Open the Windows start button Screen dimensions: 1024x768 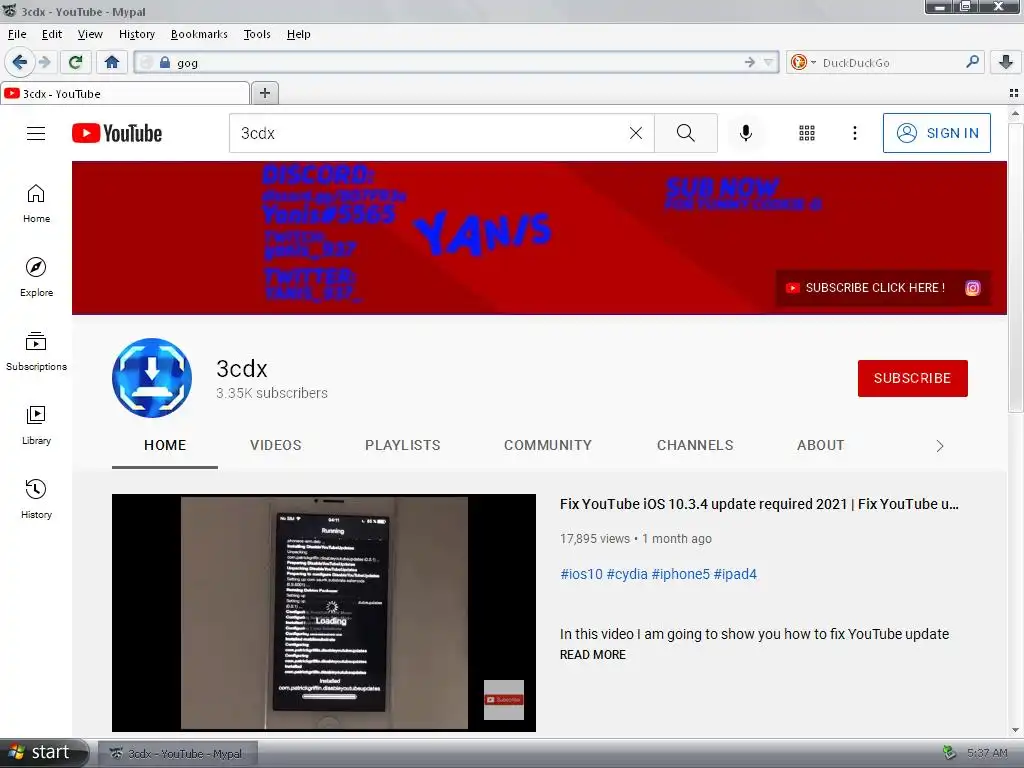(x=44, y=753)
